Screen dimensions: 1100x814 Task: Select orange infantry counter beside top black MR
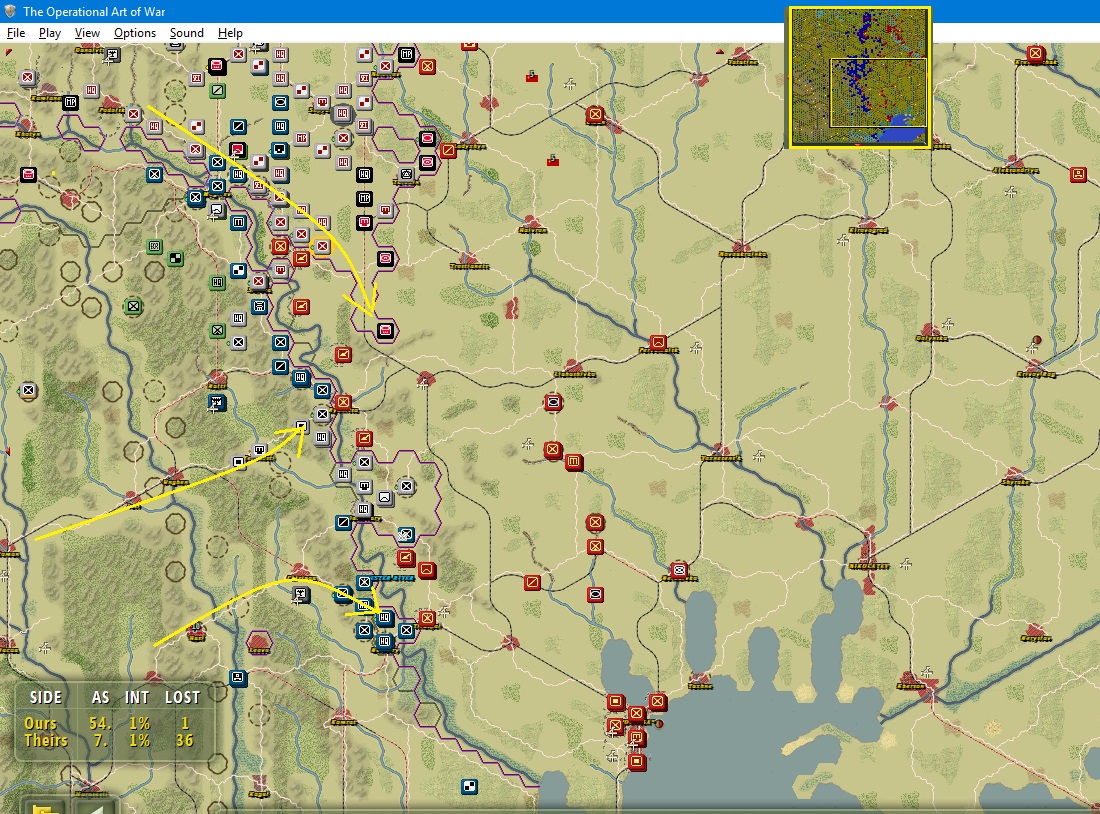click(x=427, y=67)
